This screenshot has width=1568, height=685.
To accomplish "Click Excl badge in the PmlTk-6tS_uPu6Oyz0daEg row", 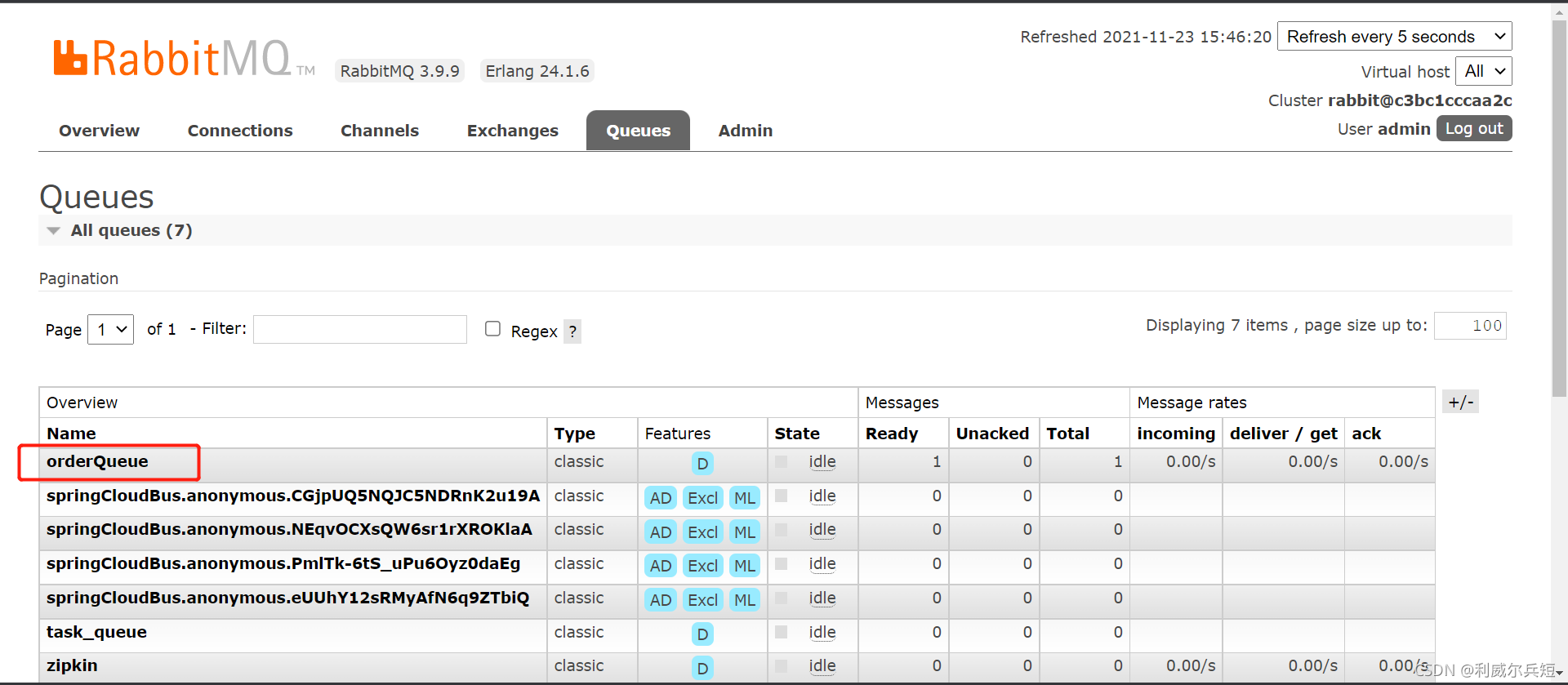I will 702,566.
